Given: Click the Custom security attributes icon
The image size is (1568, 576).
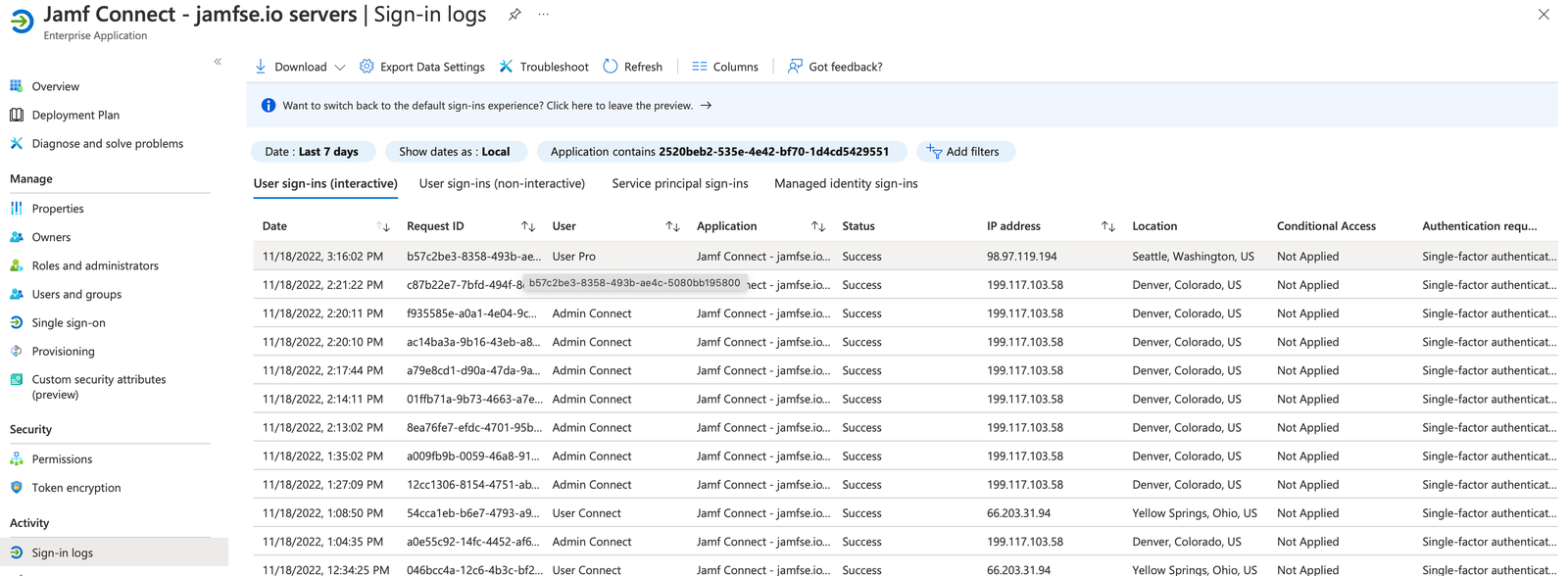Looking at the screenshot, I should click(x=17, y=380).
